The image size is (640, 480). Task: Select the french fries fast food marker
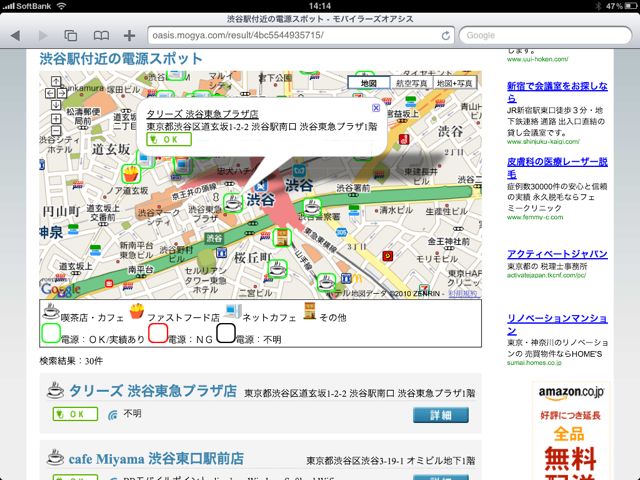click(x=131, y=173)
